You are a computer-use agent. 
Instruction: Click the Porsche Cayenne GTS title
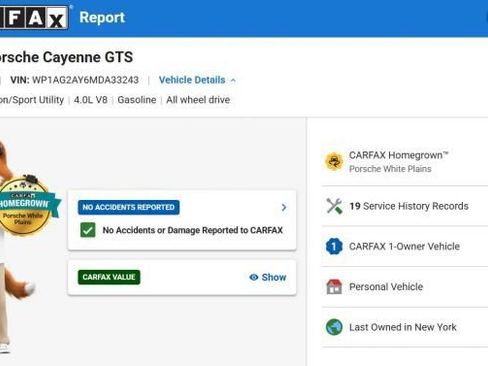tap(66, 57)
